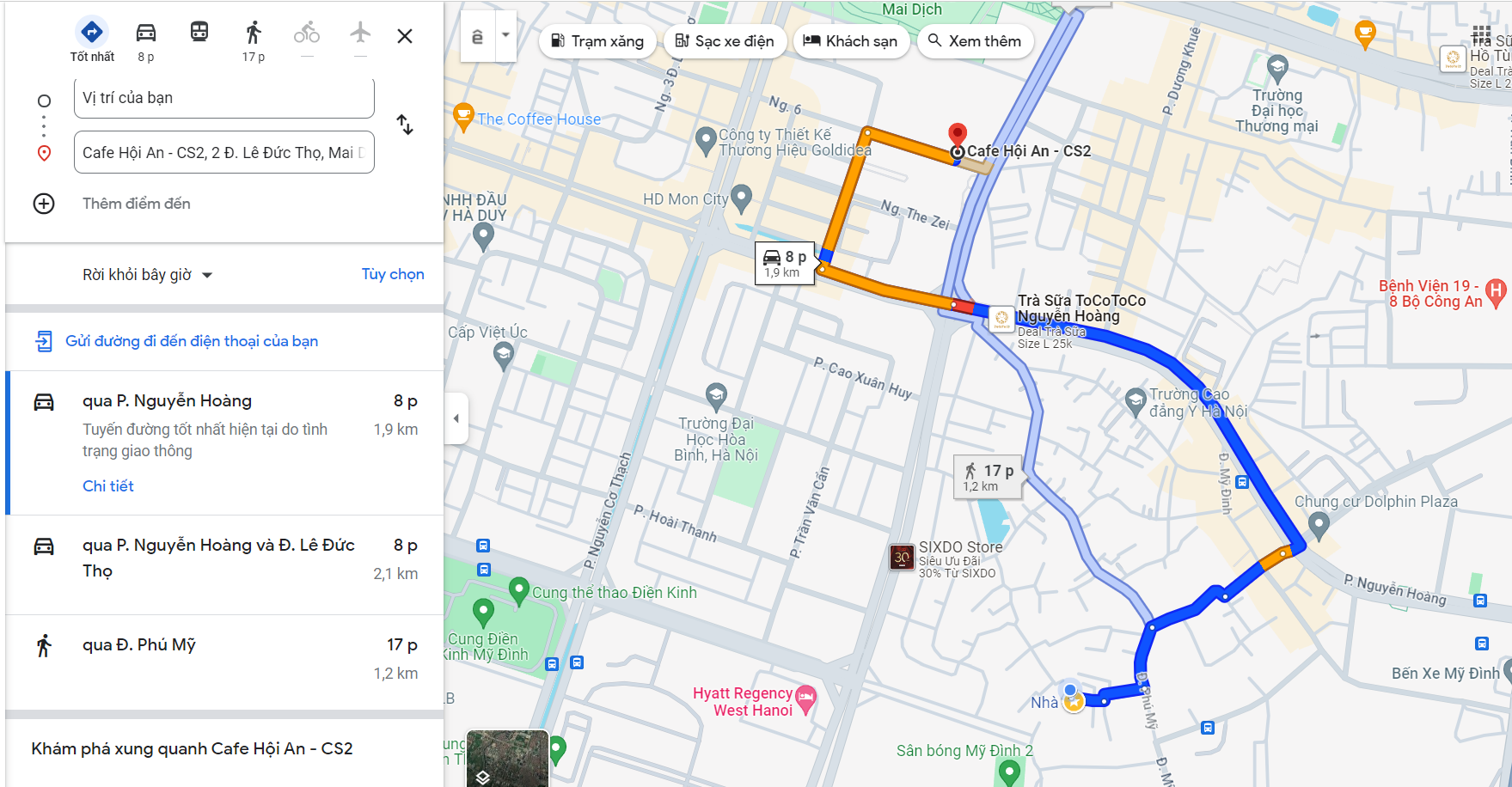
Task: Select the driving mode icon
Action: point(144,32)
